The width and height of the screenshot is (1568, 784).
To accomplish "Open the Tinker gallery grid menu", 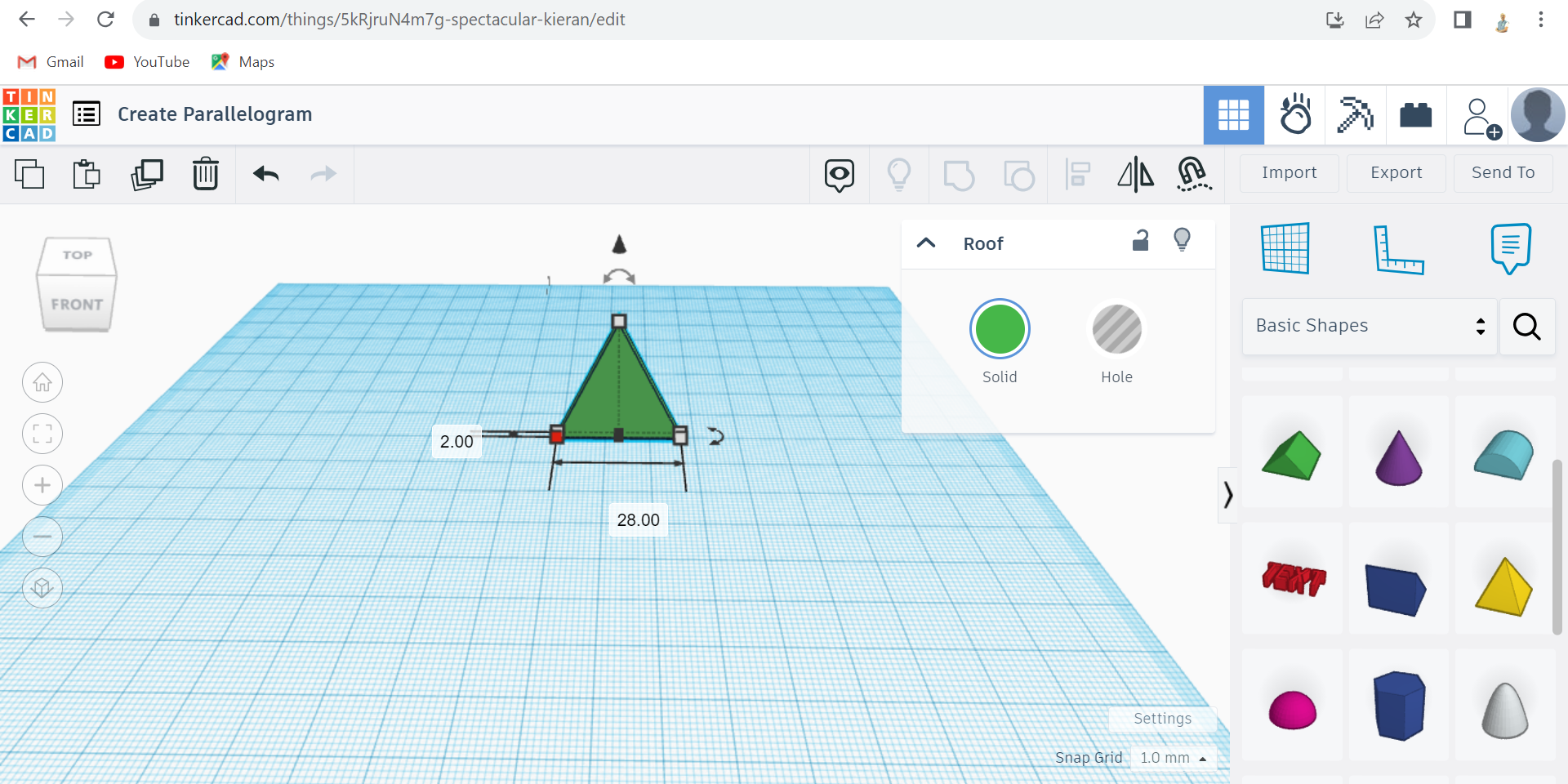I will pyautogui.click(x=1233, y=114).
